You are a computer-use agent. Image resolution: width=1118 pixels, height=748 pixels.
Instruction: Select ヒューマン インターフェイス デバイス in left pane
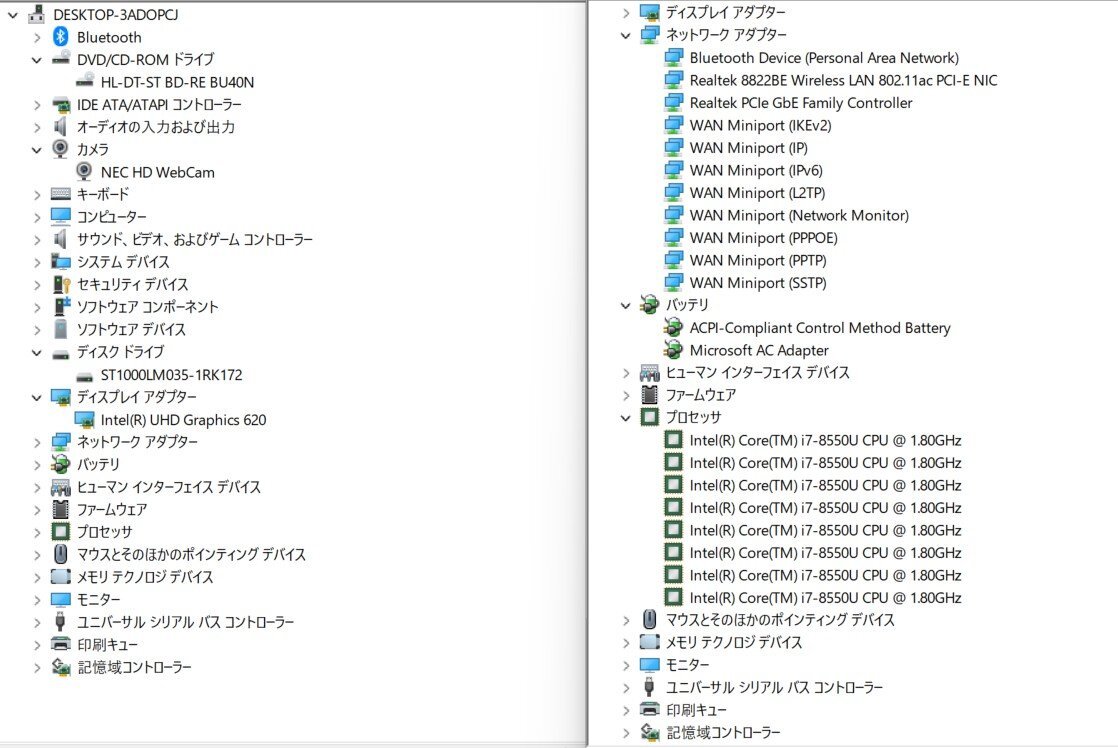tap(169, 486)
